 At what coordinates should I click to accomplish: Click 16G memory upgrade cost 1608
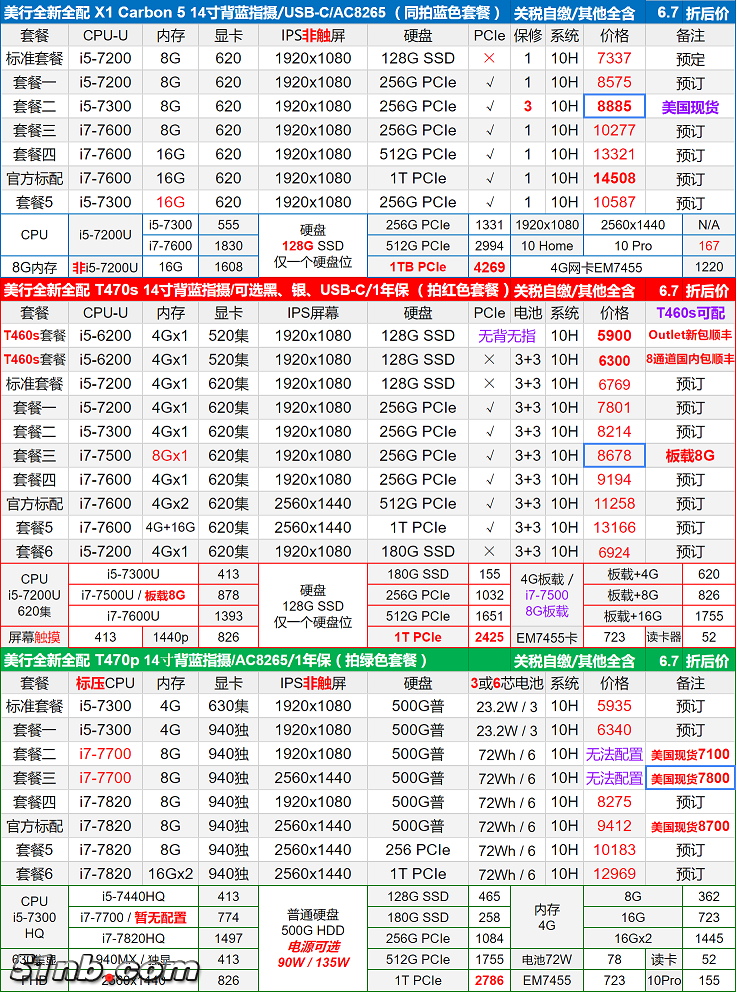tap(228, 267)
